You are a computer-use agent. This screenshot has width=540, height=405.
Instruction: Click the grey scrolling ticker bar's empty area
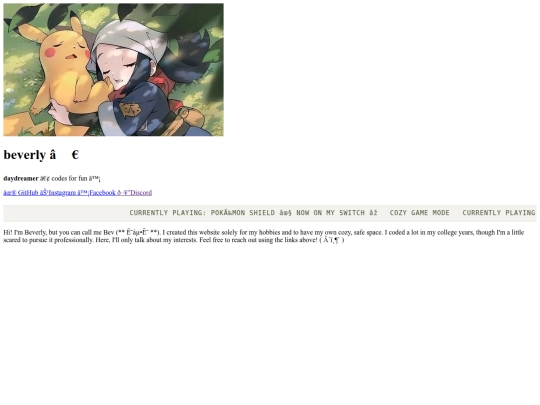65,213
